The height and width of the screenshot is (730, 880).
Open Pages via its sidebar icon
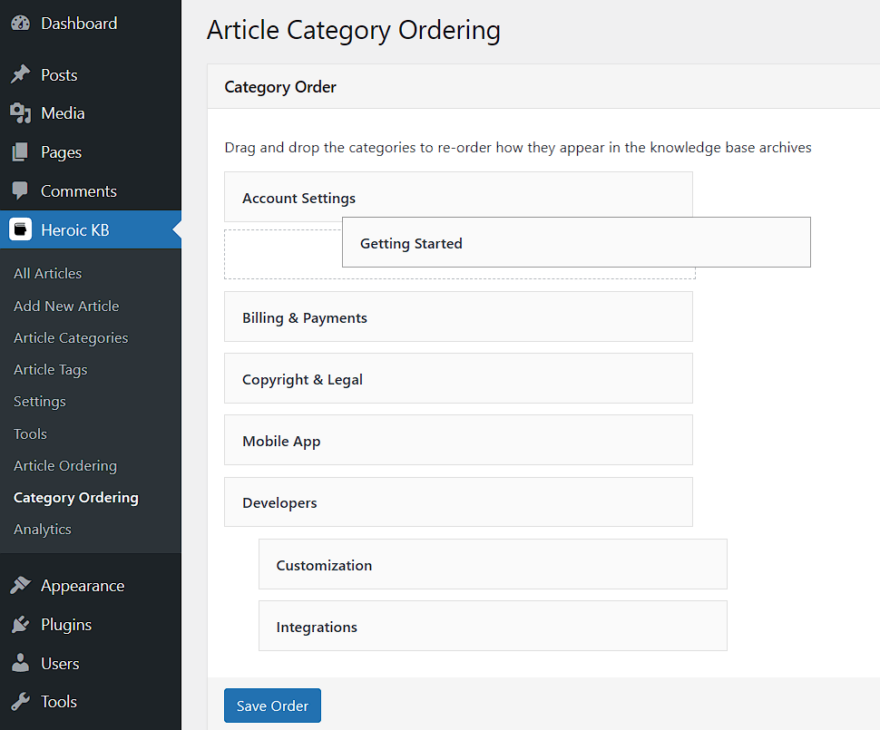point(22,152)
